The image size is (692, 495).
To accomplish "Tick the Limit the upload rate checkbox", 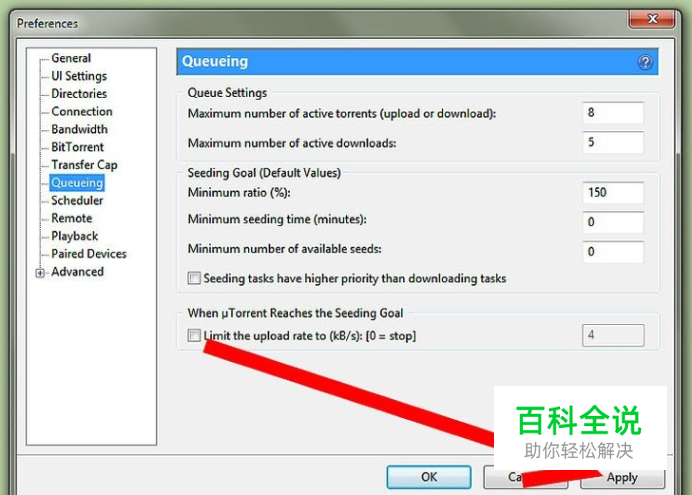I will pyautogui.click(x=194, y=335).
